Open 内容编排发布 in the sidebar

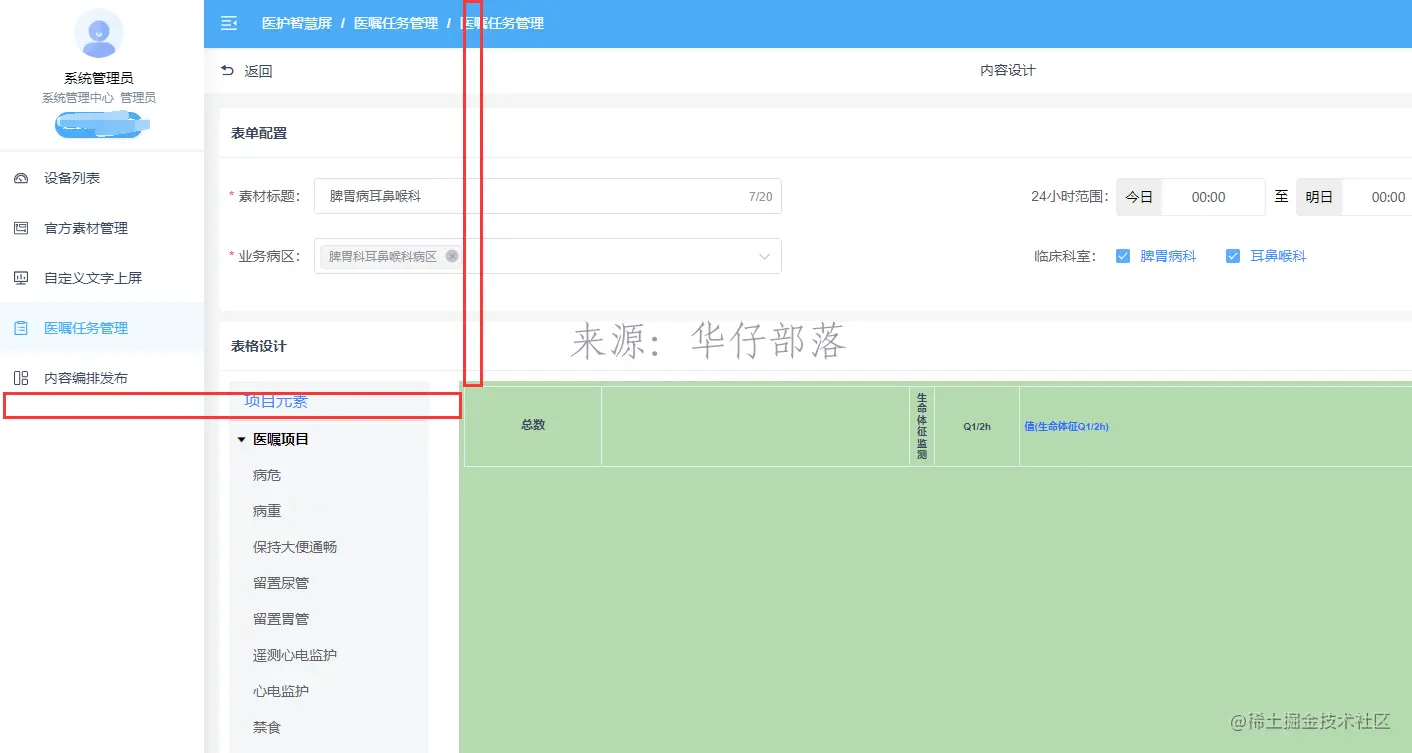(x=102, y=378)
